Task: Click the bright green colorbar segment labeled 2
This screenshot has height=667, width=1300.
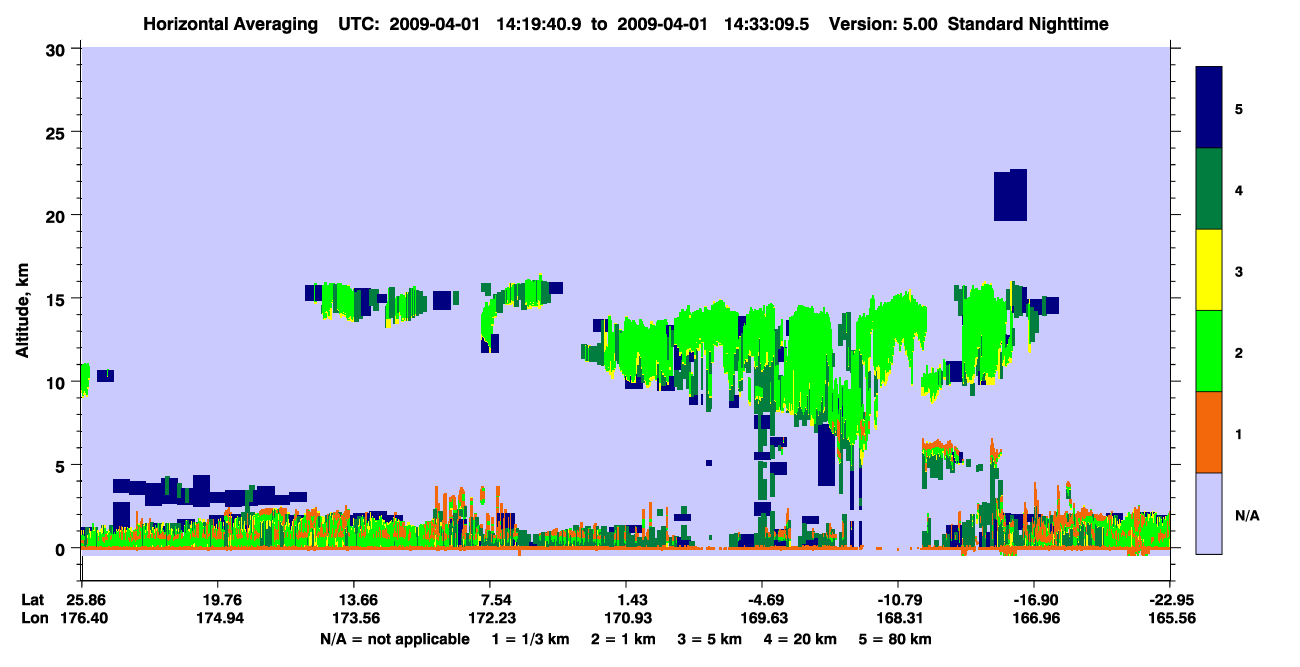Action: pos(1209,351)
